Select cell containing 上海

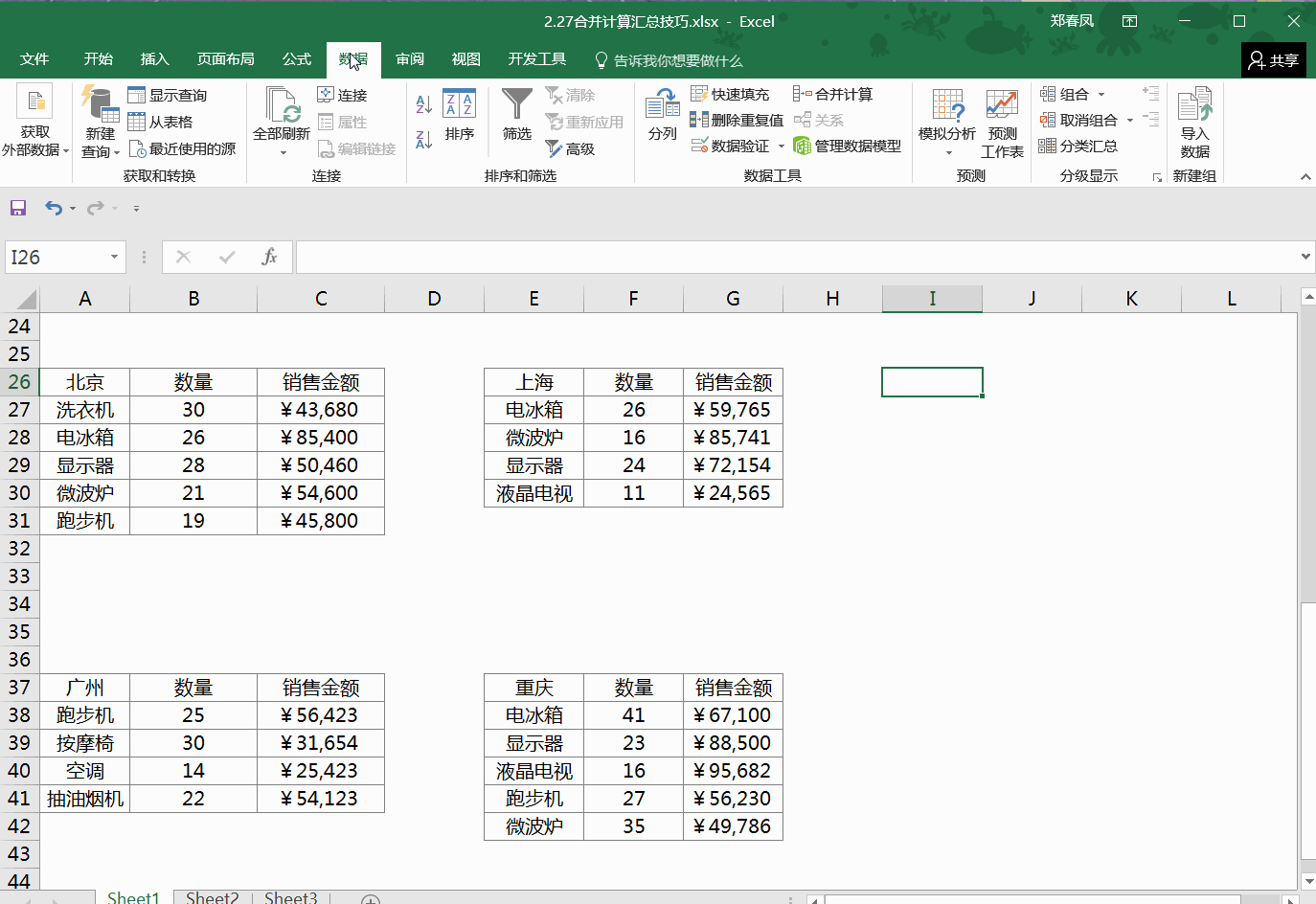[x=533, y=382]
